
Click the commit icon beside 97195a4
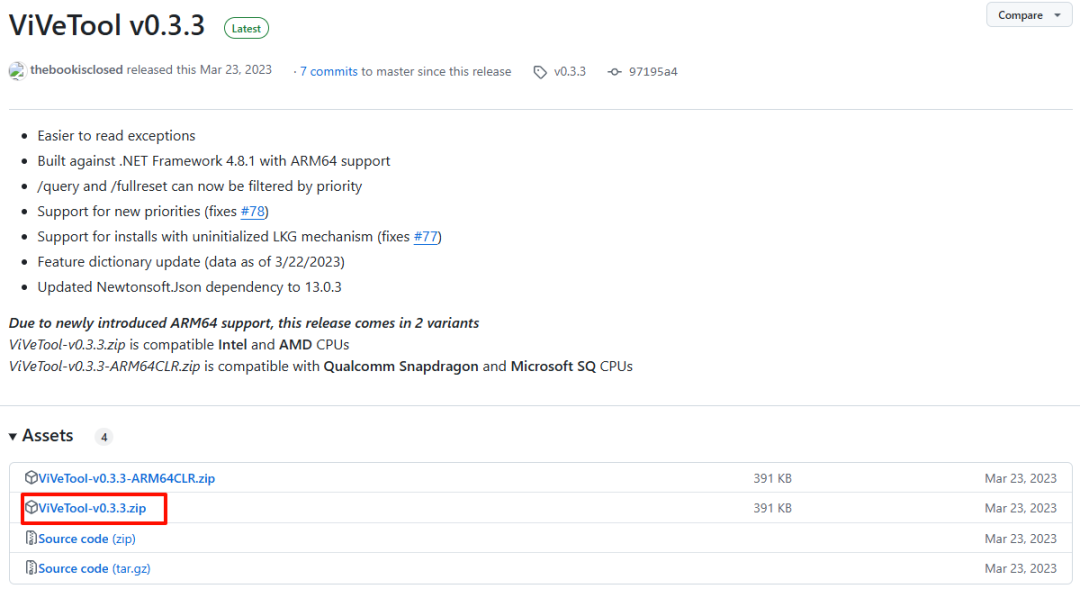[615, 72]
